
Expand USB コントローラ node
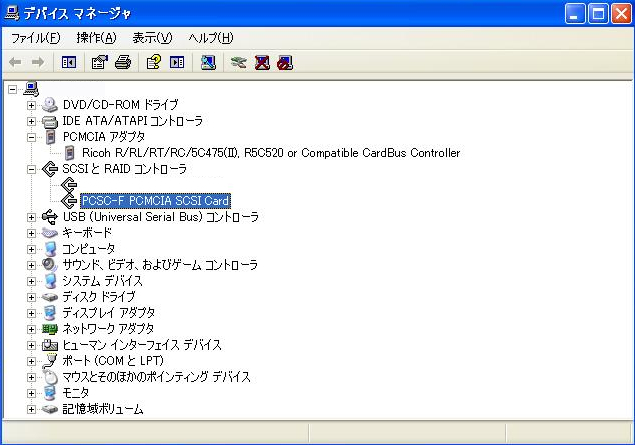pyautogui.click(x=31, y=217)
